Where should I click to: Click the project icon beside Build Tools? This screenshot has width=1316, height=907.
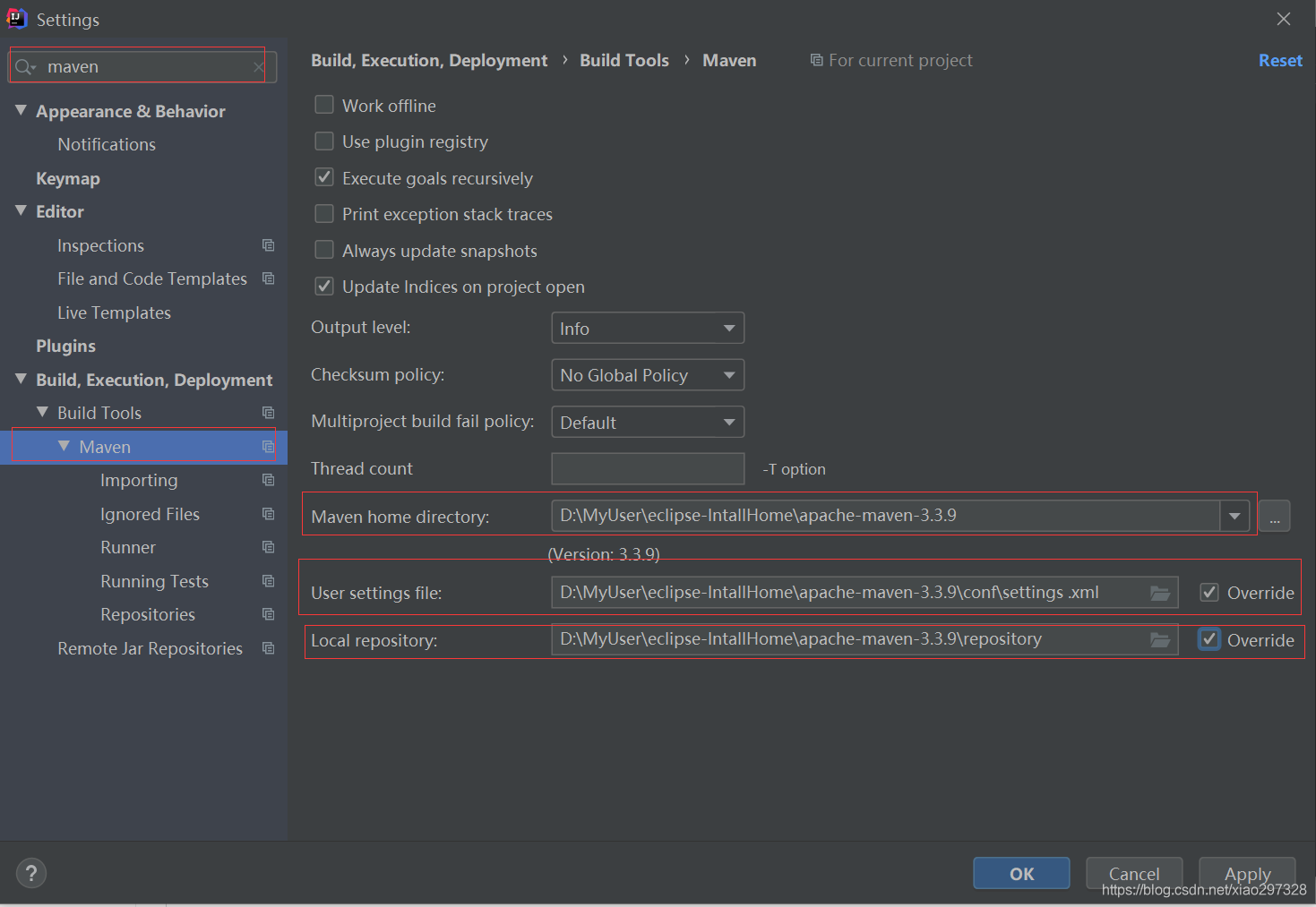coord(268,413)
